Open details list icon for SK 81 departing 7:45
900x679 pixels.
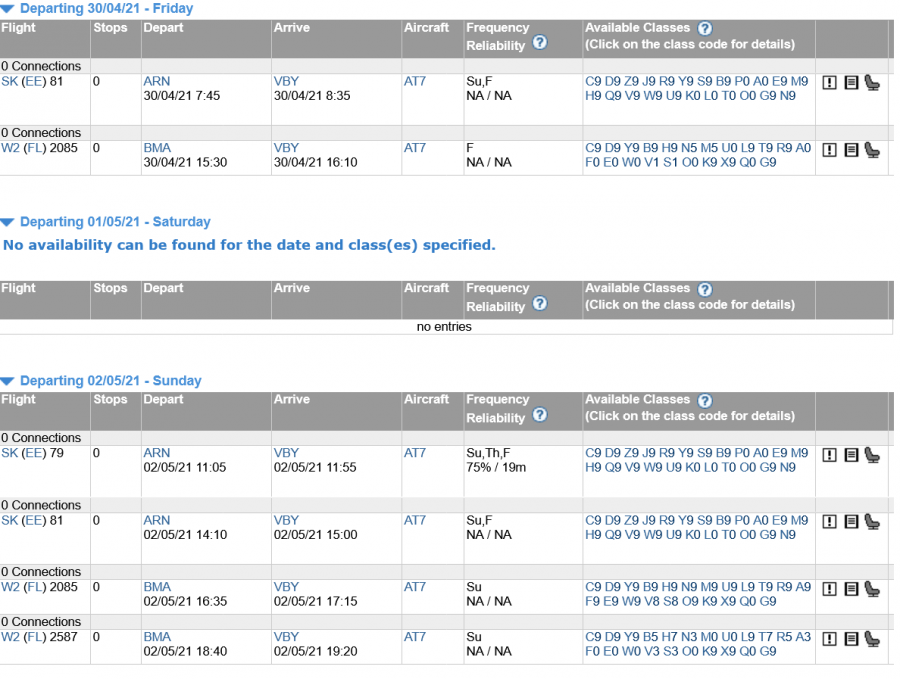click(851, 83)
